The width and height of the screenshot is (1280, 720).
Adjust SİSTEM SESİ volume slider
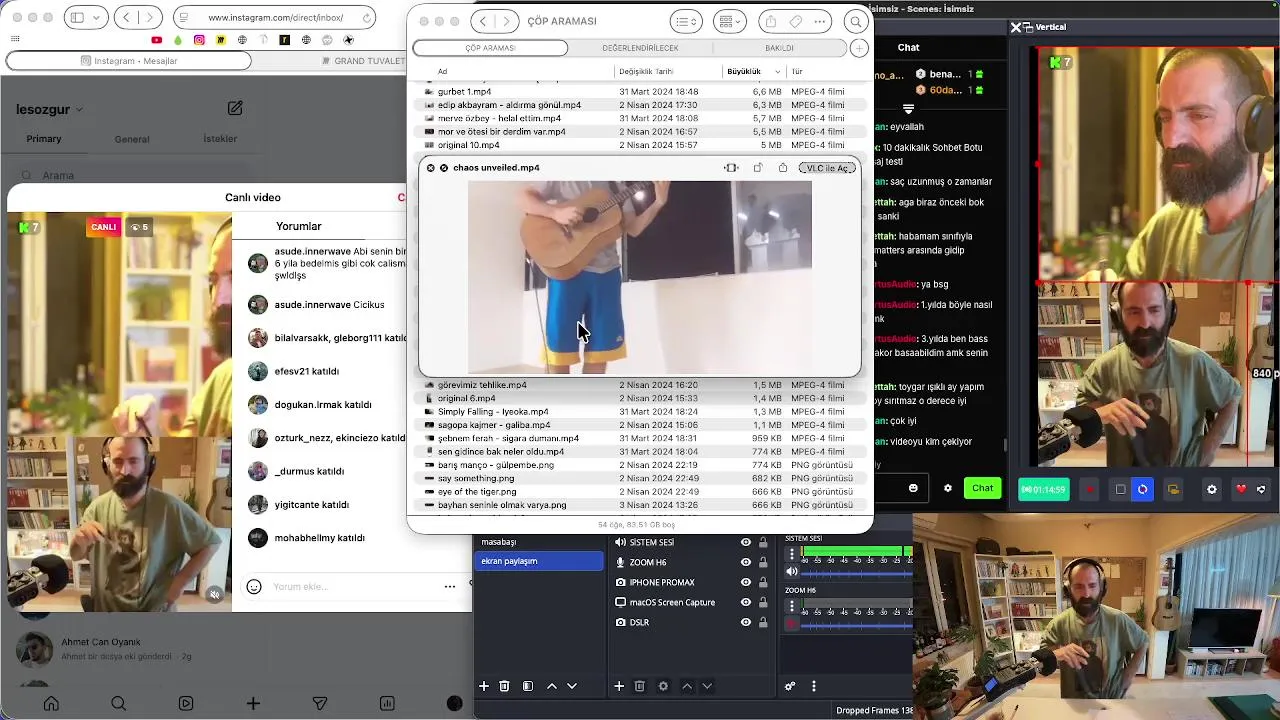858,572
